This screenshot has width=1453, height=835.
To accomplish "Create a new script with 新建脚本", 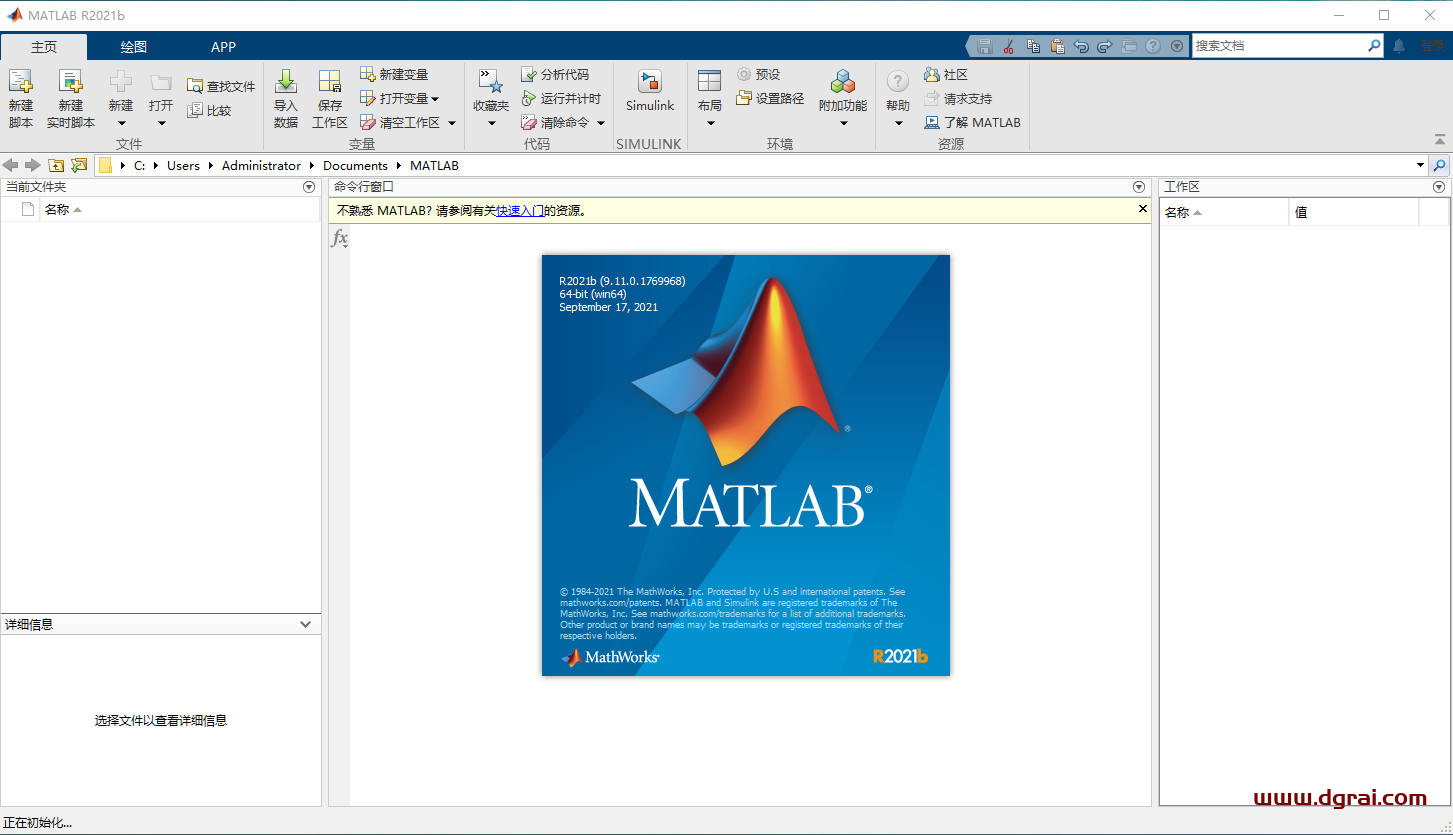I will click(x=21, y=97).
